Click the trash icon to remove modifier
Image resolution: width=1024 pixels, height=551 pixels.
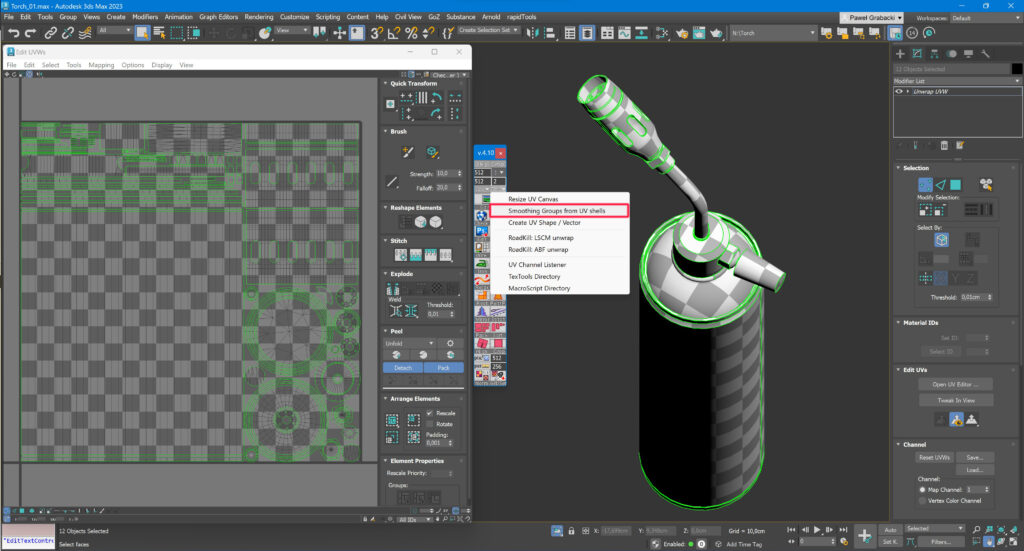tap(944, 146)
